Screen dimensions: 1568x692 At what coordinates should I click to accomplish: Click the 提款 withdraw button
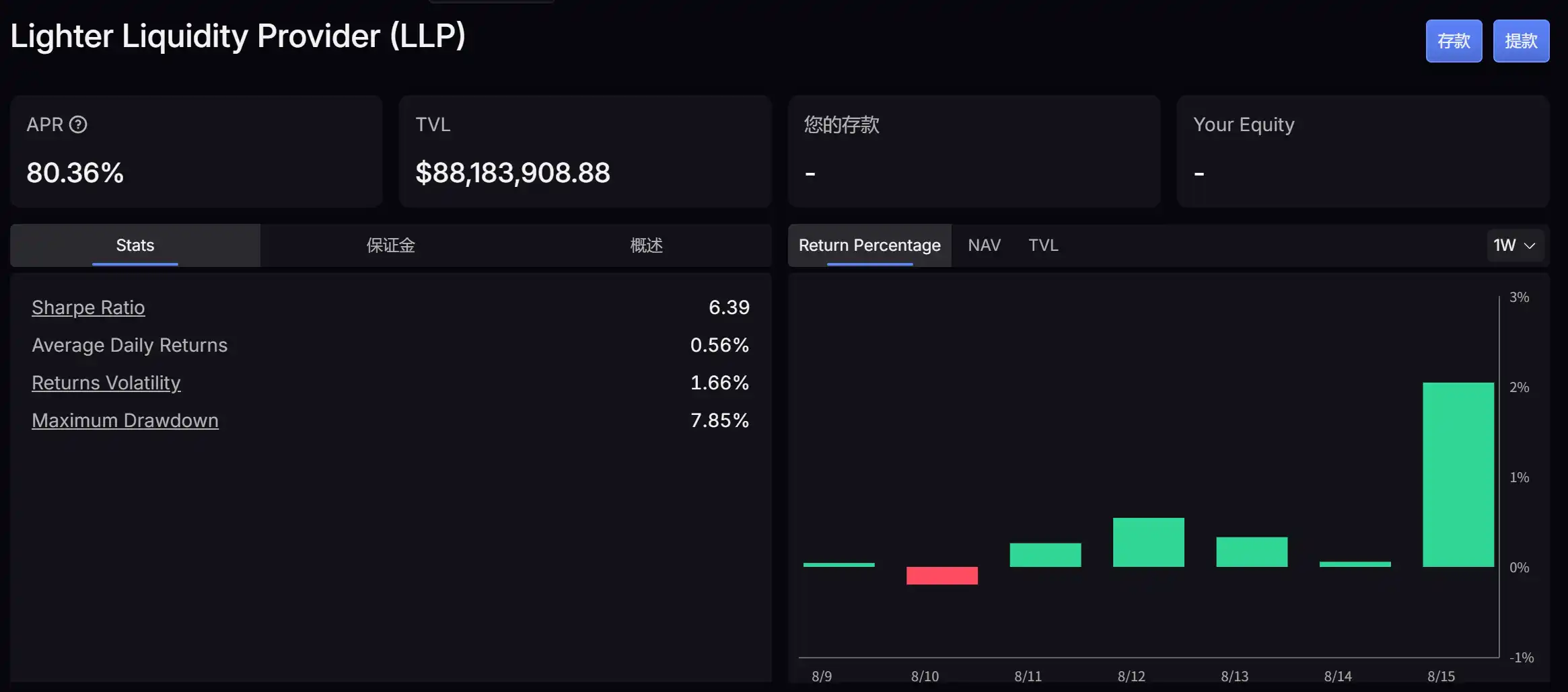point(1521,41)
